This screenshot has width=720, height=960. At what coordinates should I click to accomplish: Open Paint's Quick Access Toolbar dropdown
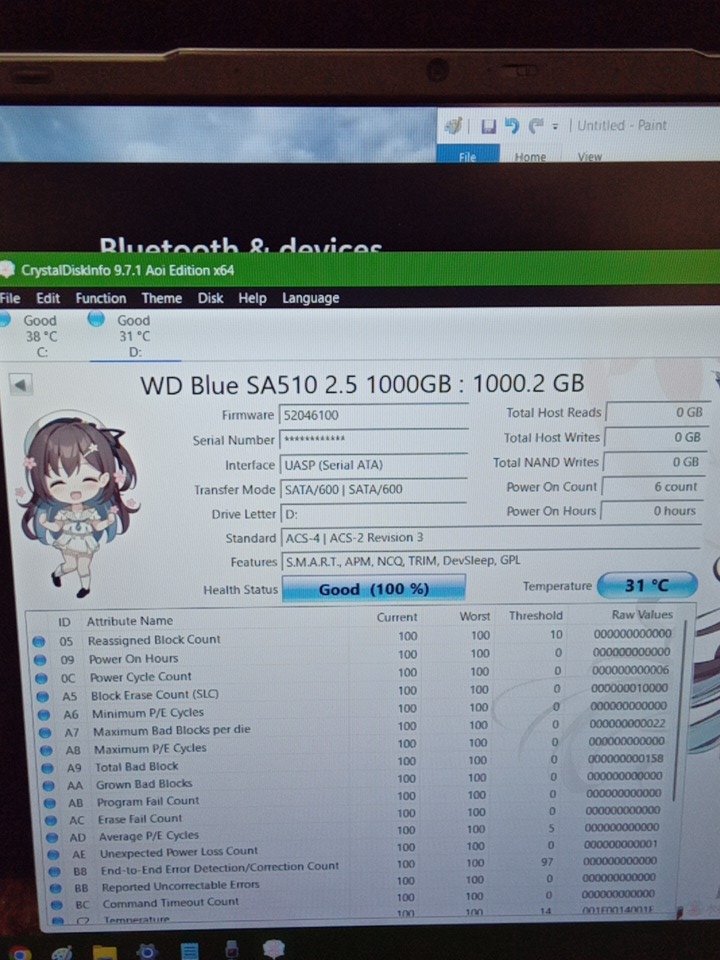[x=555, y=127]
